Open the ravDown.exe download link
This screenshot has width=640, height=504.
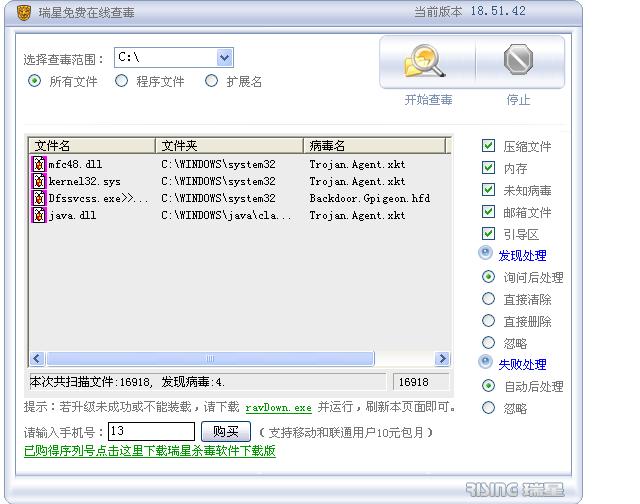[278, 408]
